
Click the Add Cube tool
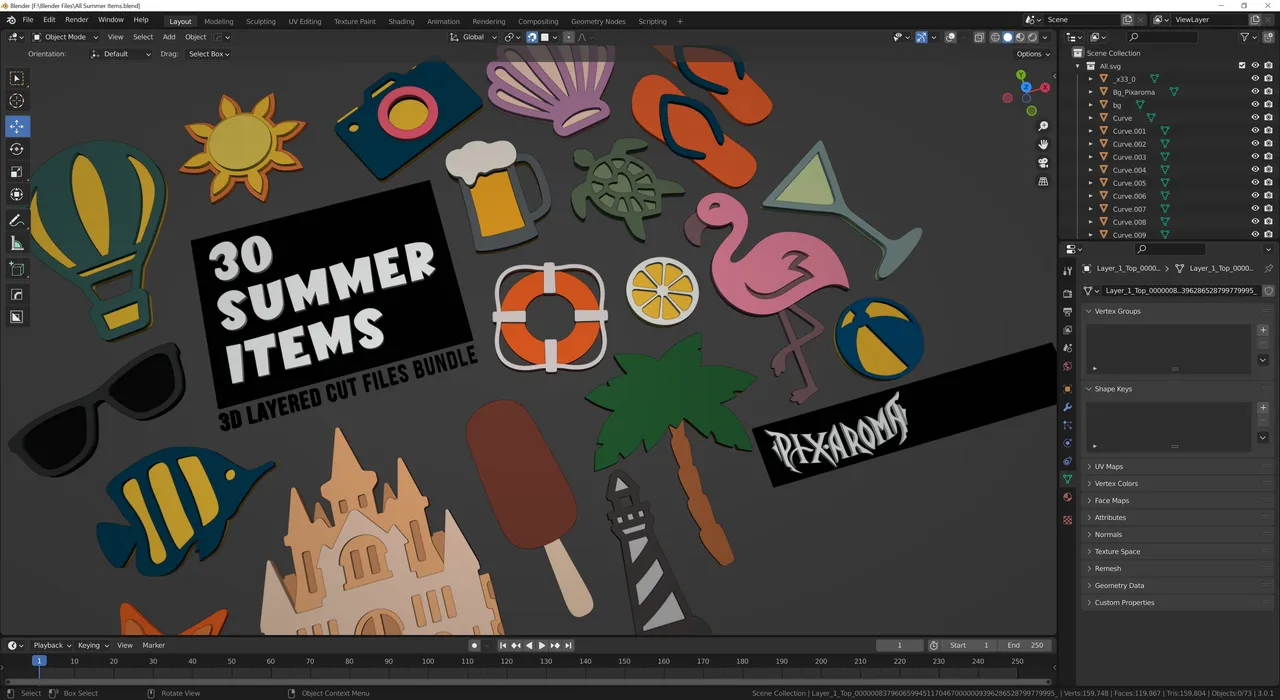tap(17, 269)
